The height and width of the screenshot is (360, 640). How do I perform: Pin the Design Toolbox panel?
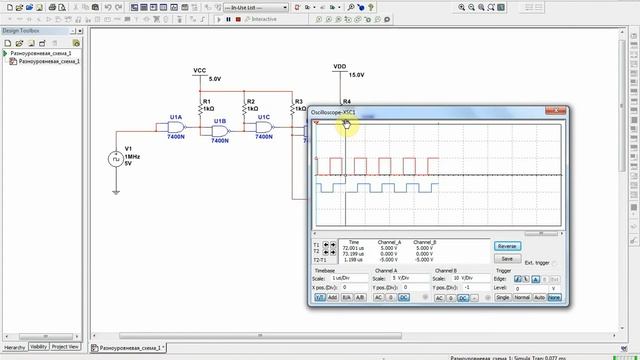(73, 31)
